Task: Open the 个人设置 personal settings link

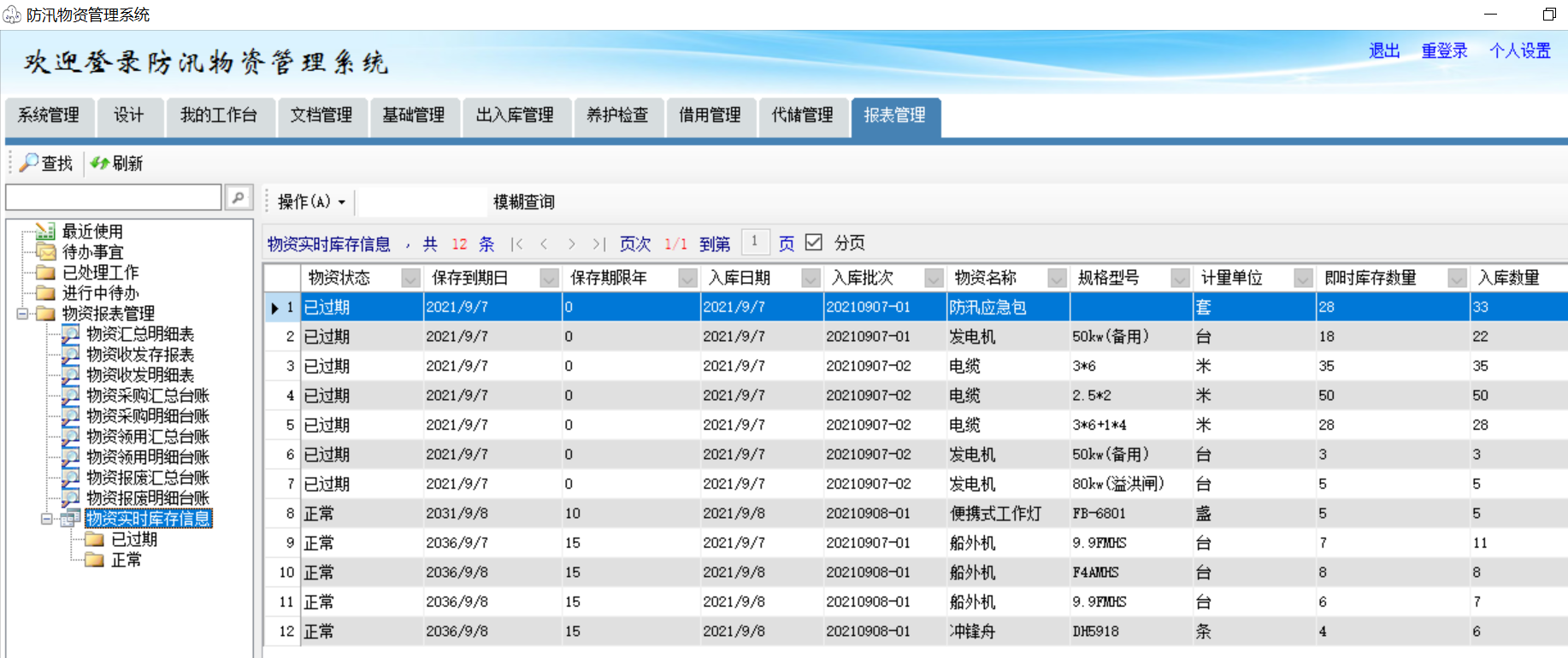Action: pos(1519,50)
